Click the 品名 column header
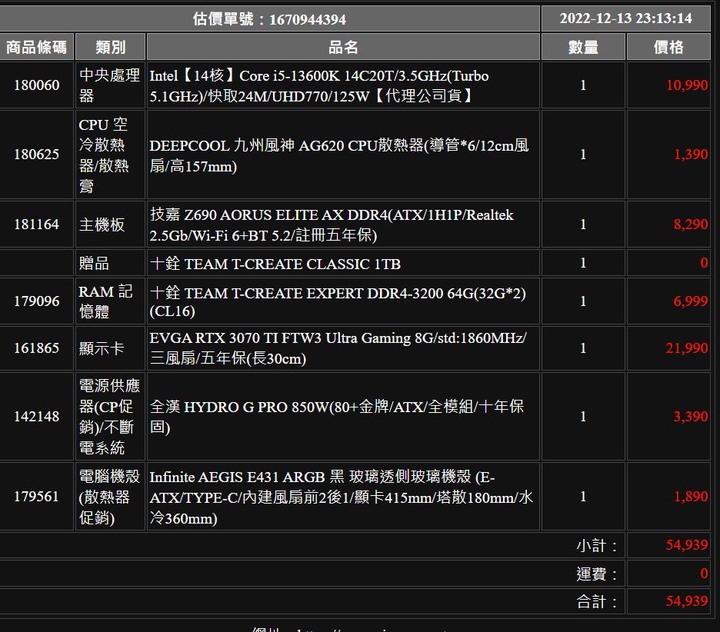 (343, 47)
